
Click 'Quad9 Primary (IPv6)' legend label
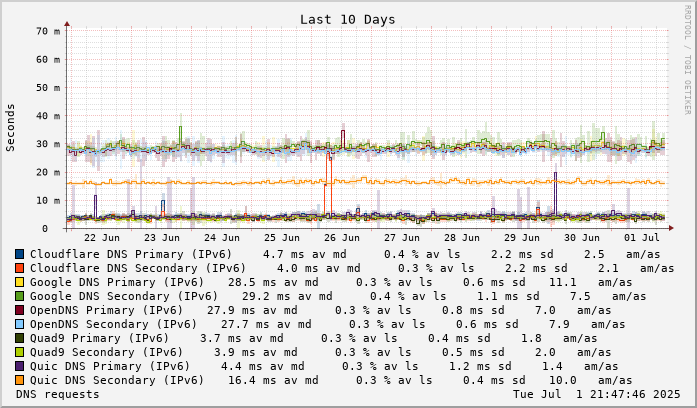pos(100,338)
